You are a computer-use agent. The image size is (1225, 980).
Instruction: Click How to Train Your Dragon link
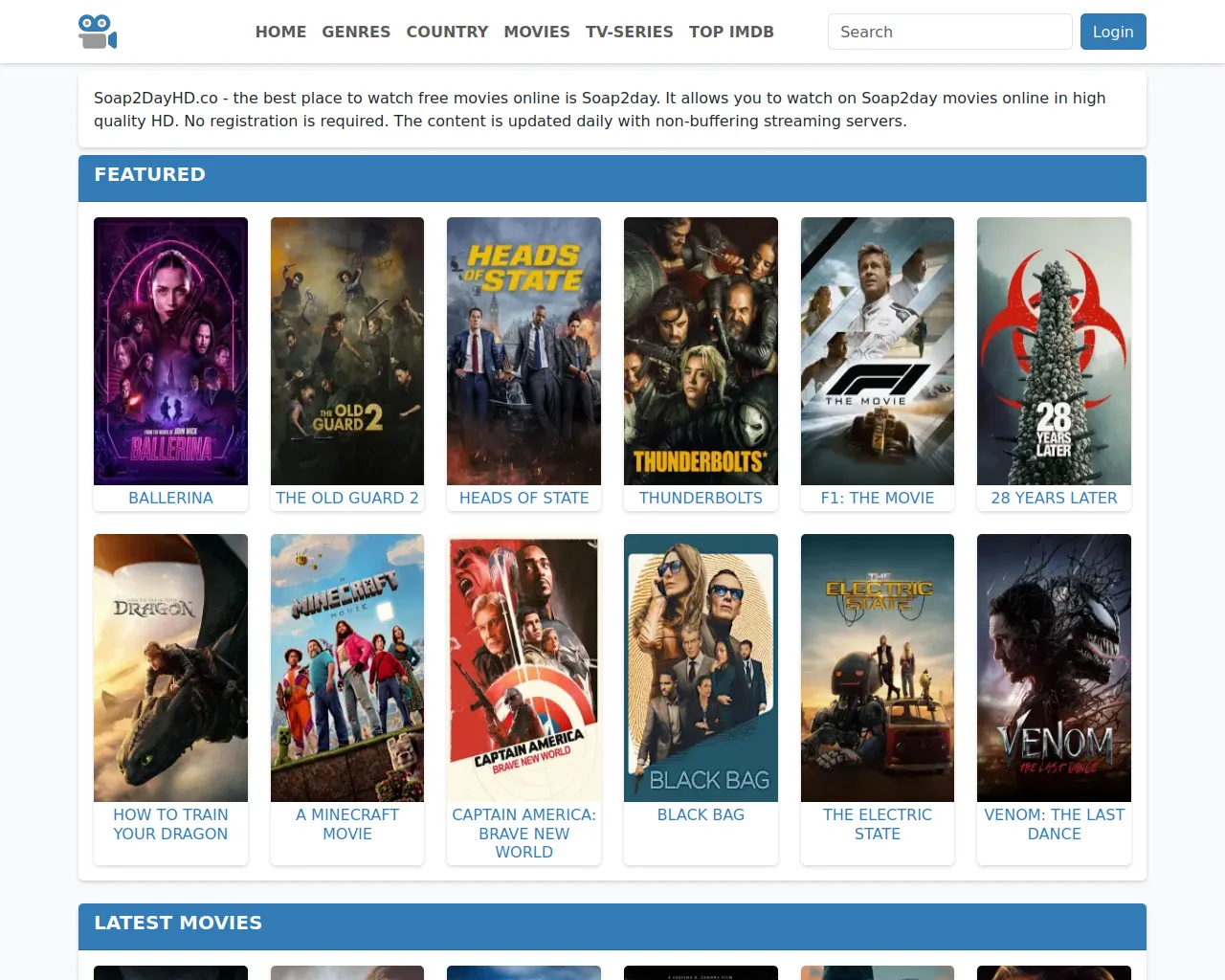[170, 824]
